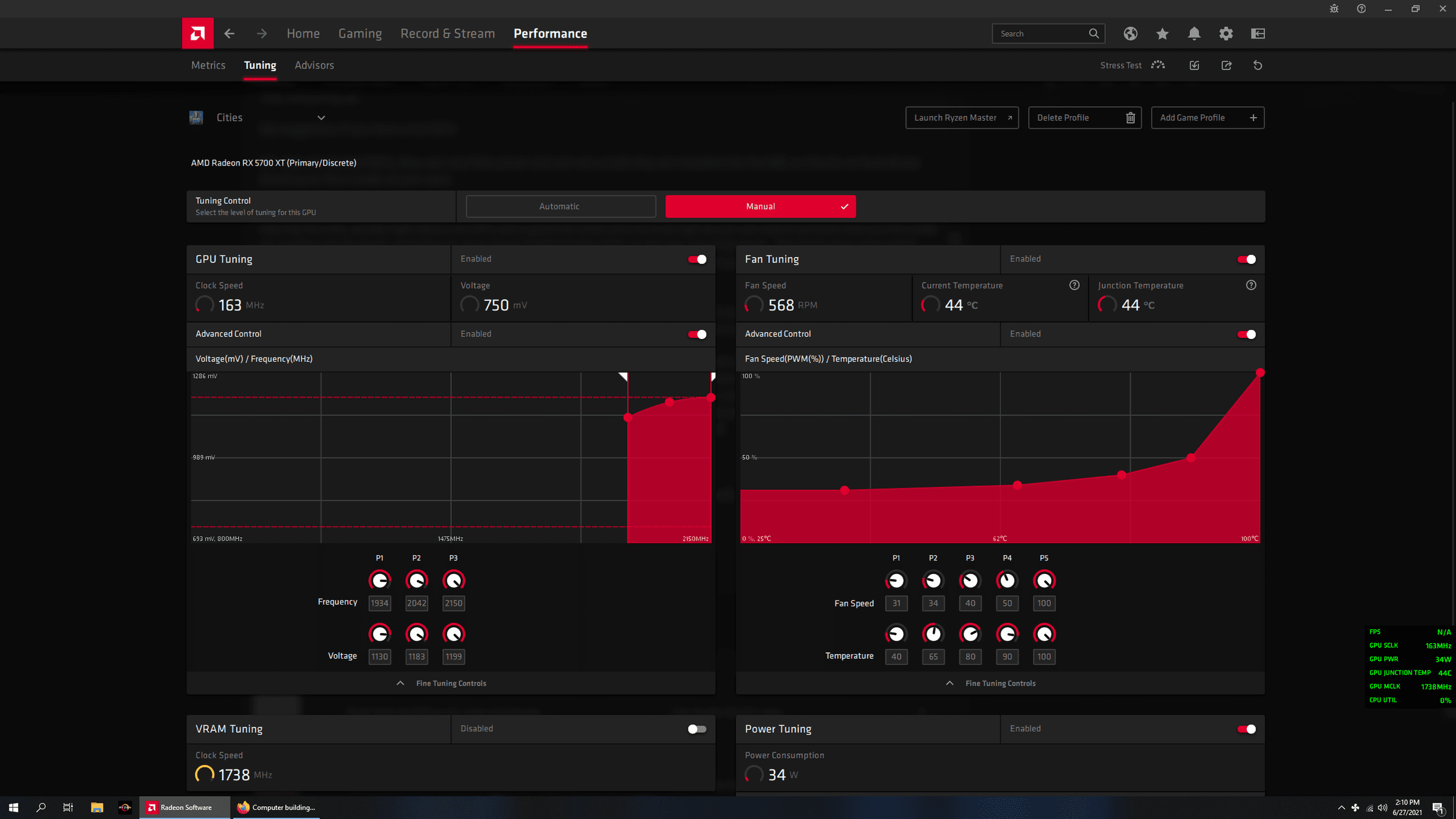1456x819 pixels.
Task: Open favorites star icon
Action: point(1162,34)
